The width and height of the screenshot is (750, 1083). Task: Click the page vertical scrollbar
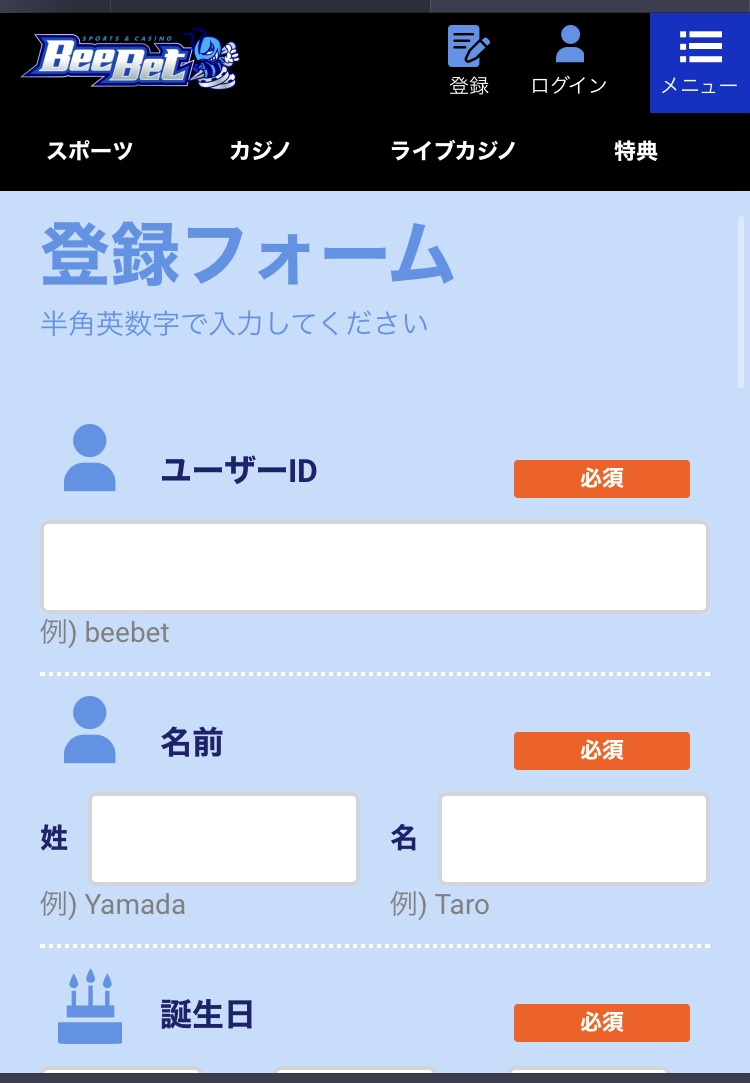[740, 303]
